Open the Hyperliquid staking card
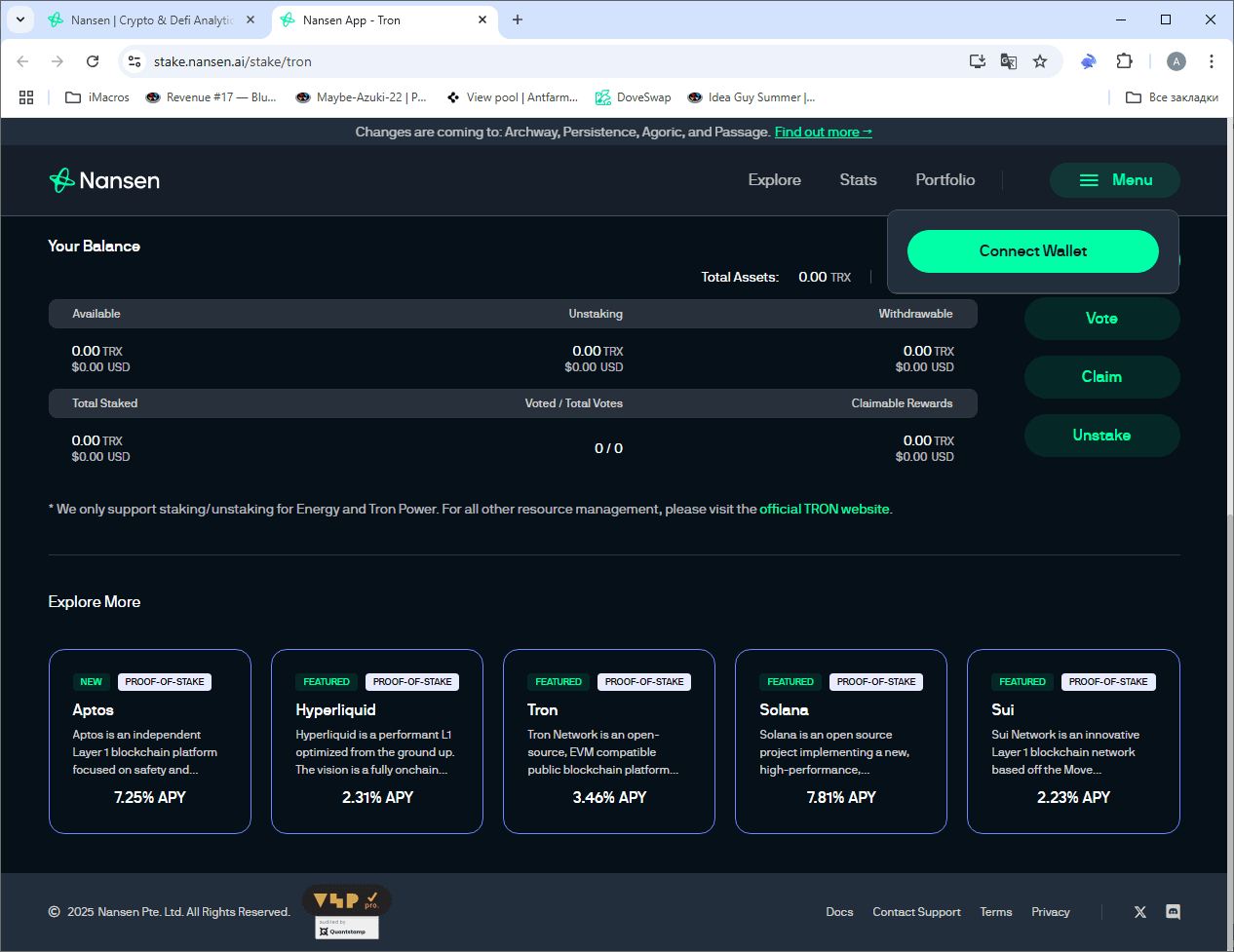The width and height of the screenshot is (1234, 952). pyautogui.click(x=377, y=742)
